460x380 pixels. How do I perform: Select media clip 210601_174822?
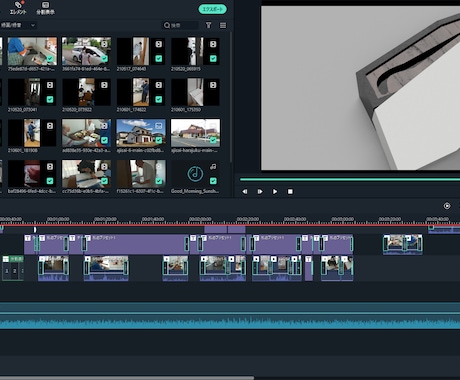coord(141,92)
